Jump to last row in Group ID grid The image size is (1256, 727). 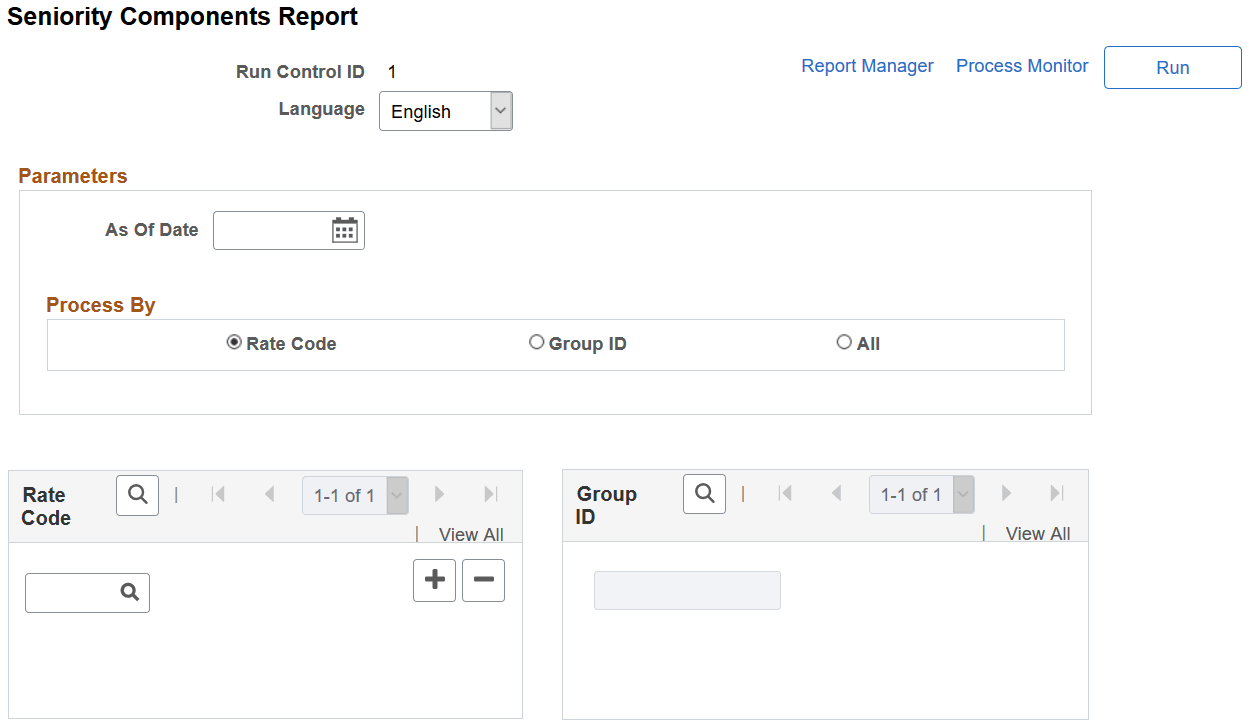[x=1057, y=493]
